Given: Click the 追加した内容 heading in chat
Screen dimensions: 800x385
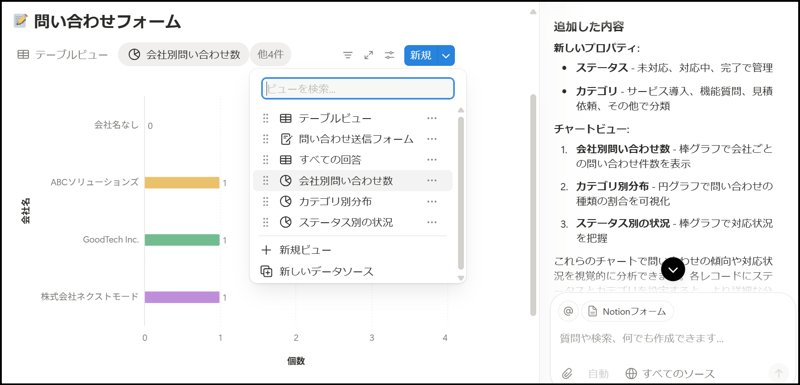Looking at the screenshot, I should 588,27.
